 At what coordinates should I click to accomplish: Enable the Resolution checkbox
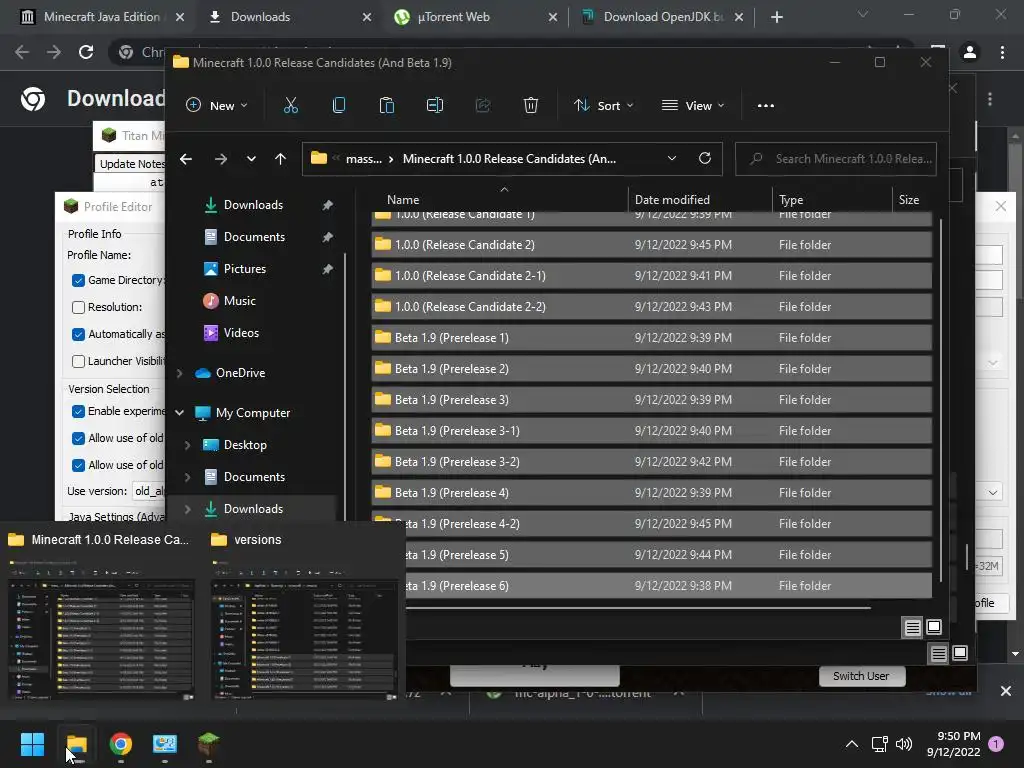coord(78,307)
